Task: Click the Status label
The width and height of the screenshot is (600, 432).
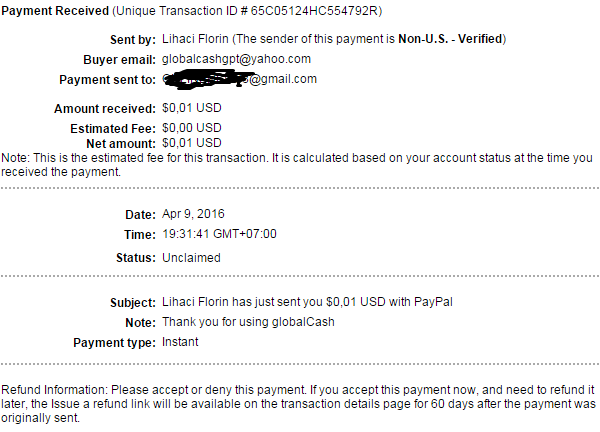Action: [x=132, y=258]
